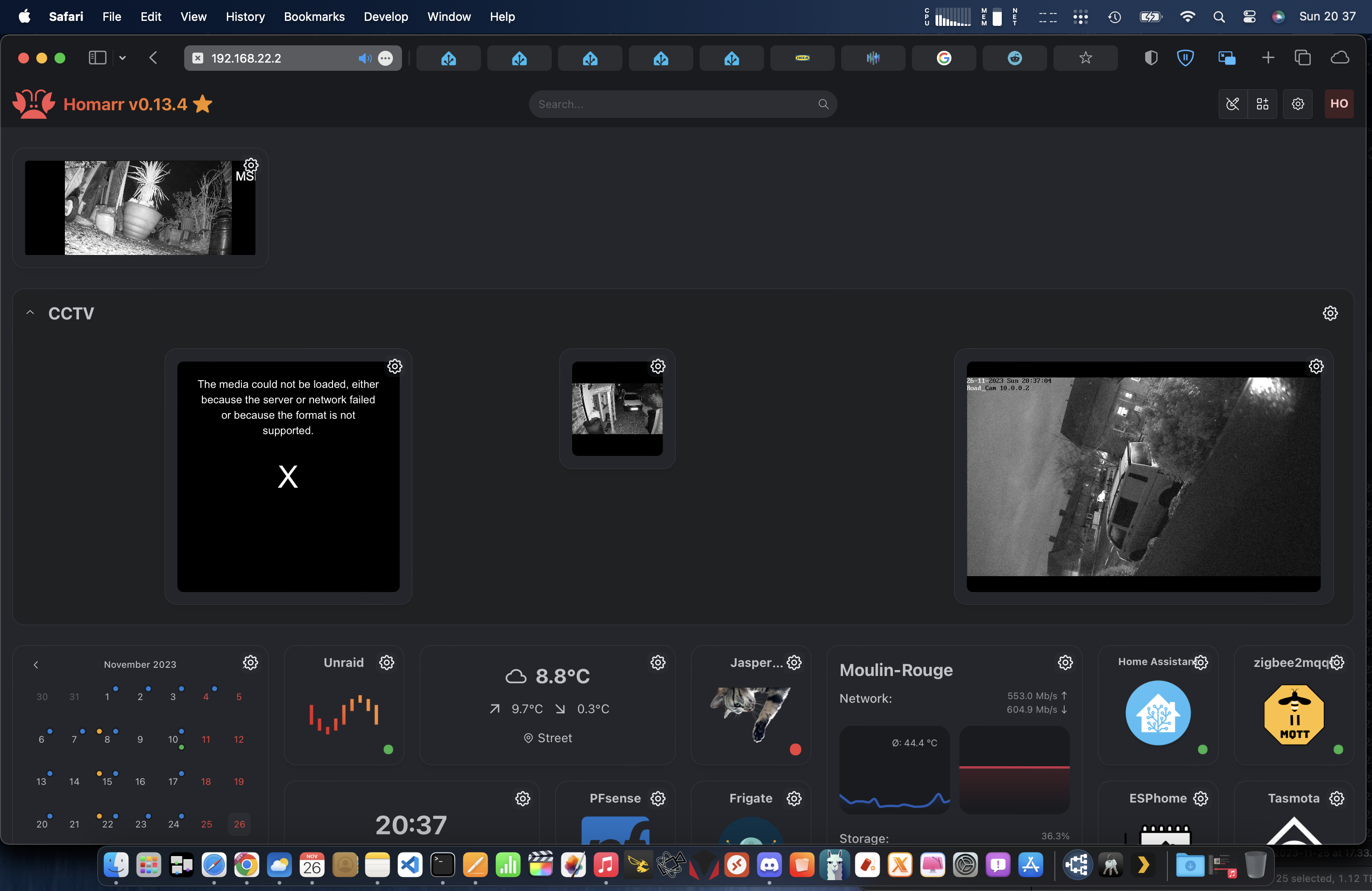
Task: Click the Homarr logo in header
Action: [x=34, y=104]
